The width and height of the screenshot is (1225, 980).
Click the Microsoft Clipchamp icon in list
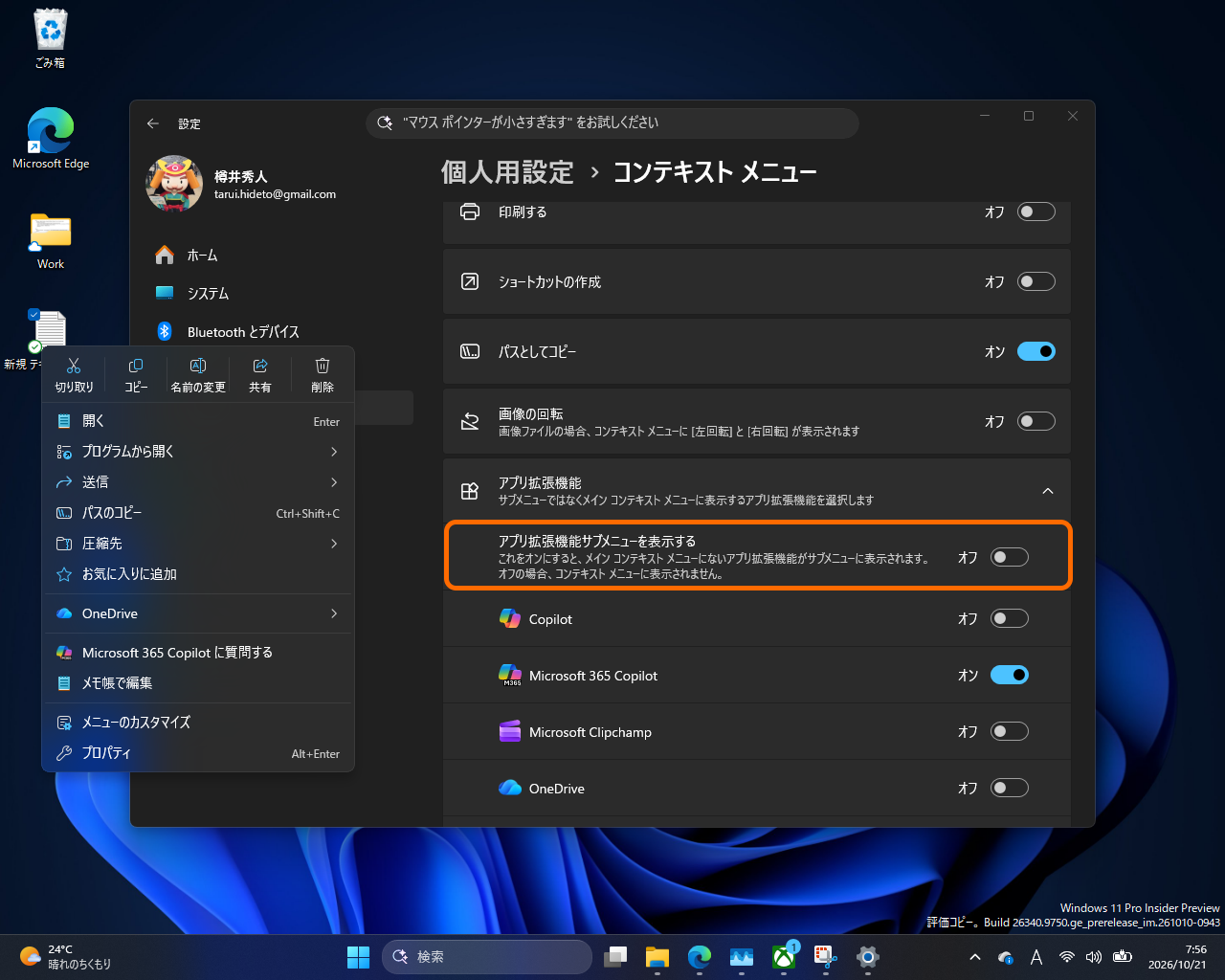pos(510,731)
